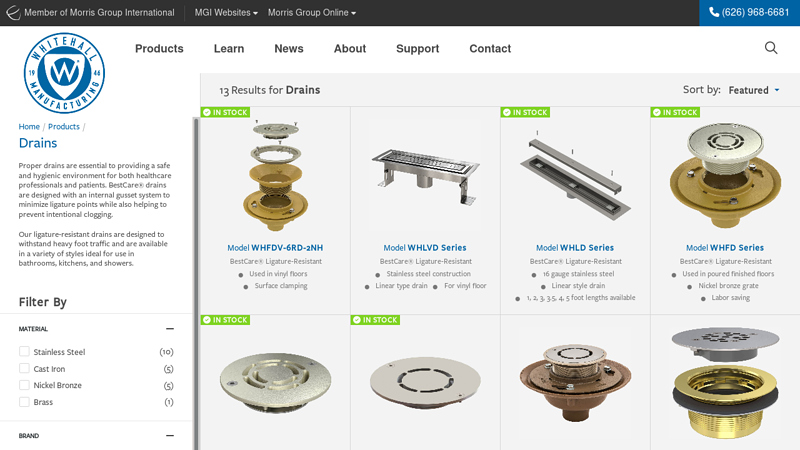The image size is (800, 450).
Task: Click the WHFD Series bronze drain image
Action: pos(726,175)
